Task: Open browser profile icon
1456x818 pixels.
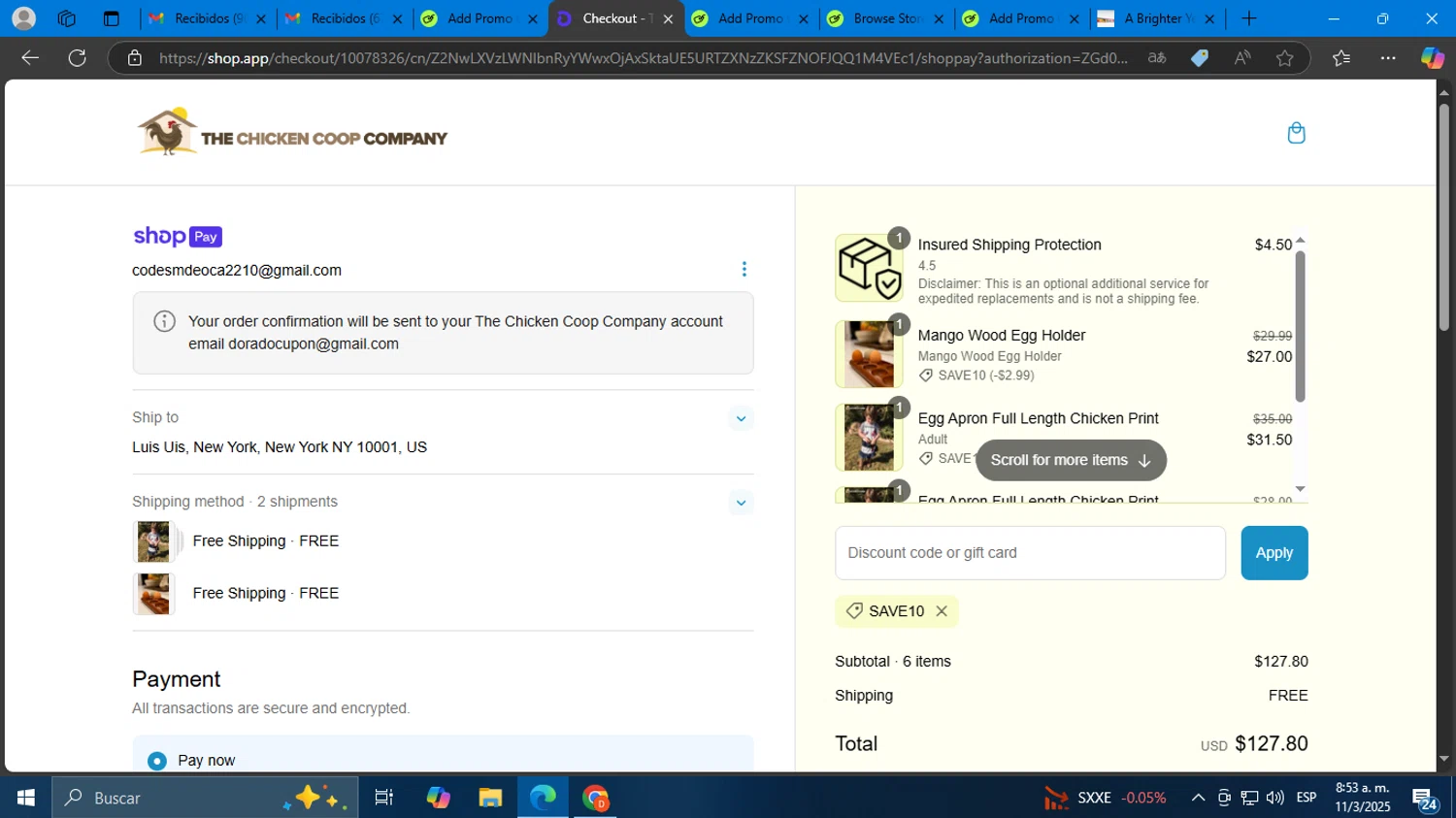Action: coord(24,18)
